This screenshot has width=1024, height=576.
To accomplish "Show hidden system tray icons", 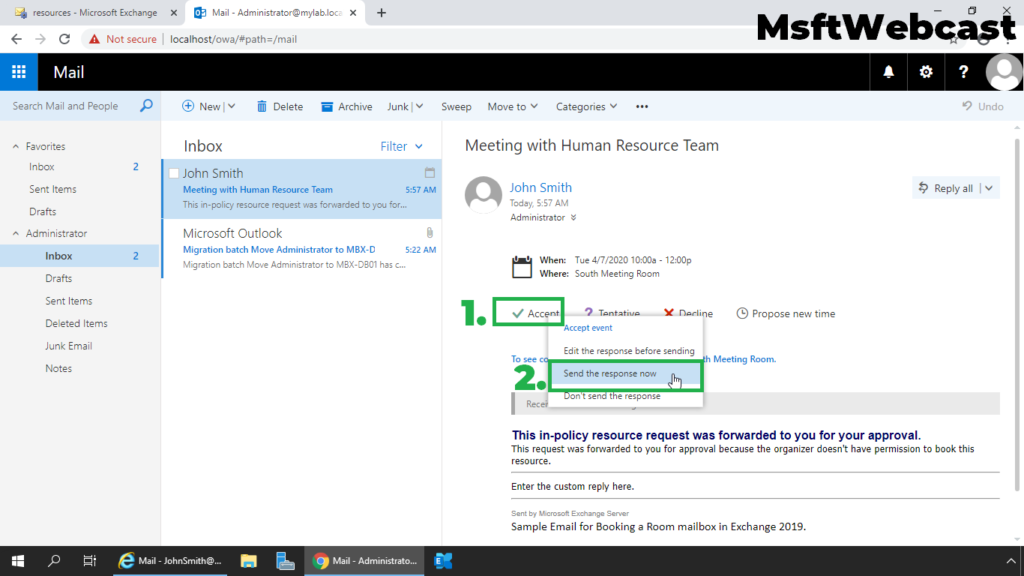I will click(x=1010, y=561).
